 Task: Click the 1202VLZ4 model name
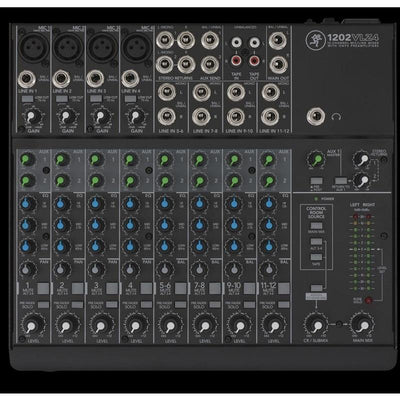pos(353,37)
